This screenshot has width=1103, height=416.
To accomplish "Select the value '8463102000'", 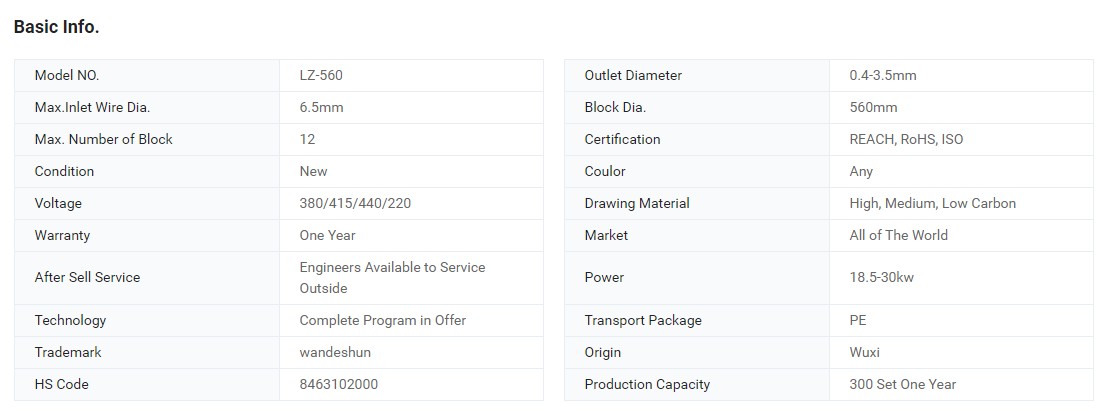I will [338, 384].
